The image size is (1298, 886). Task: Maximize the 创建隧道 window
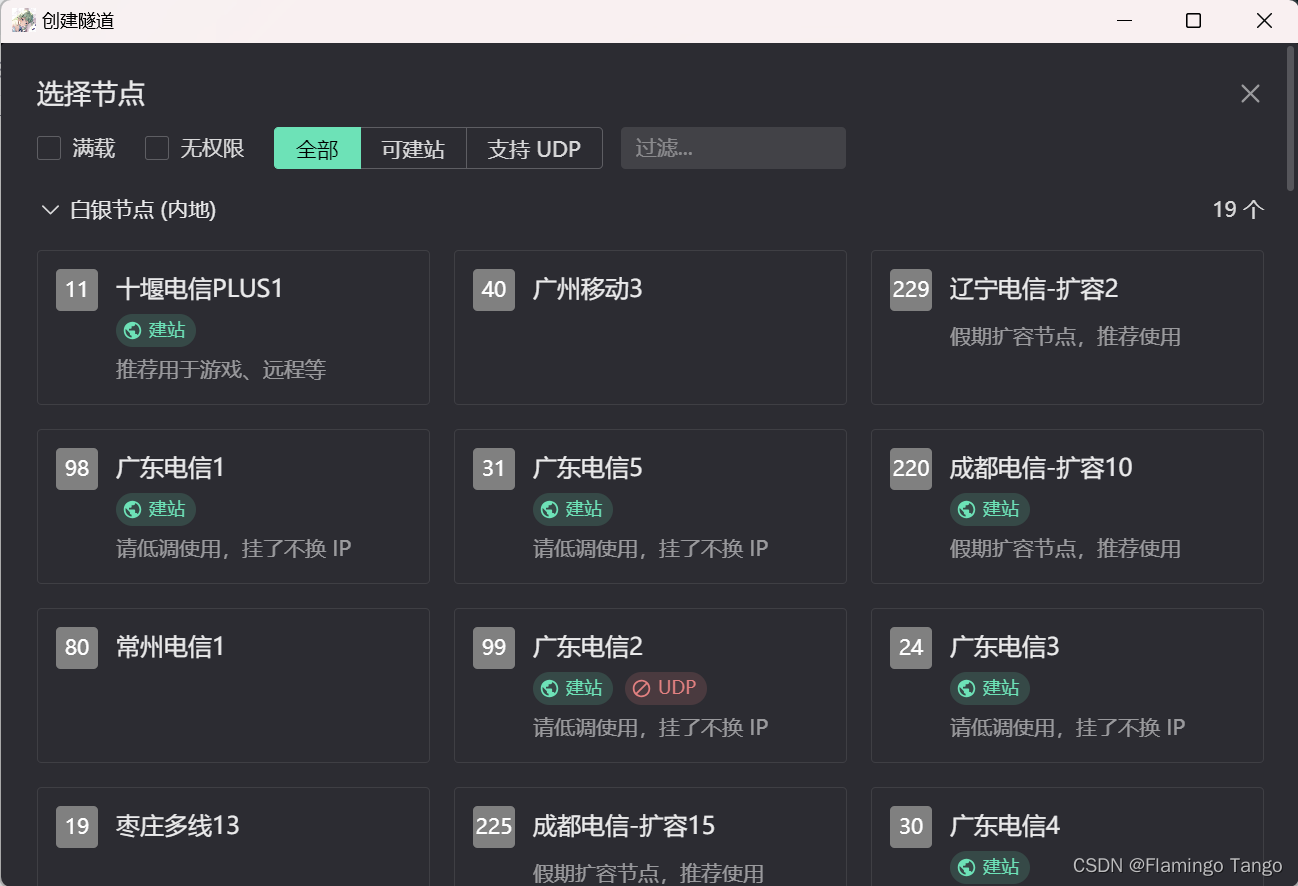(1193, 20)
